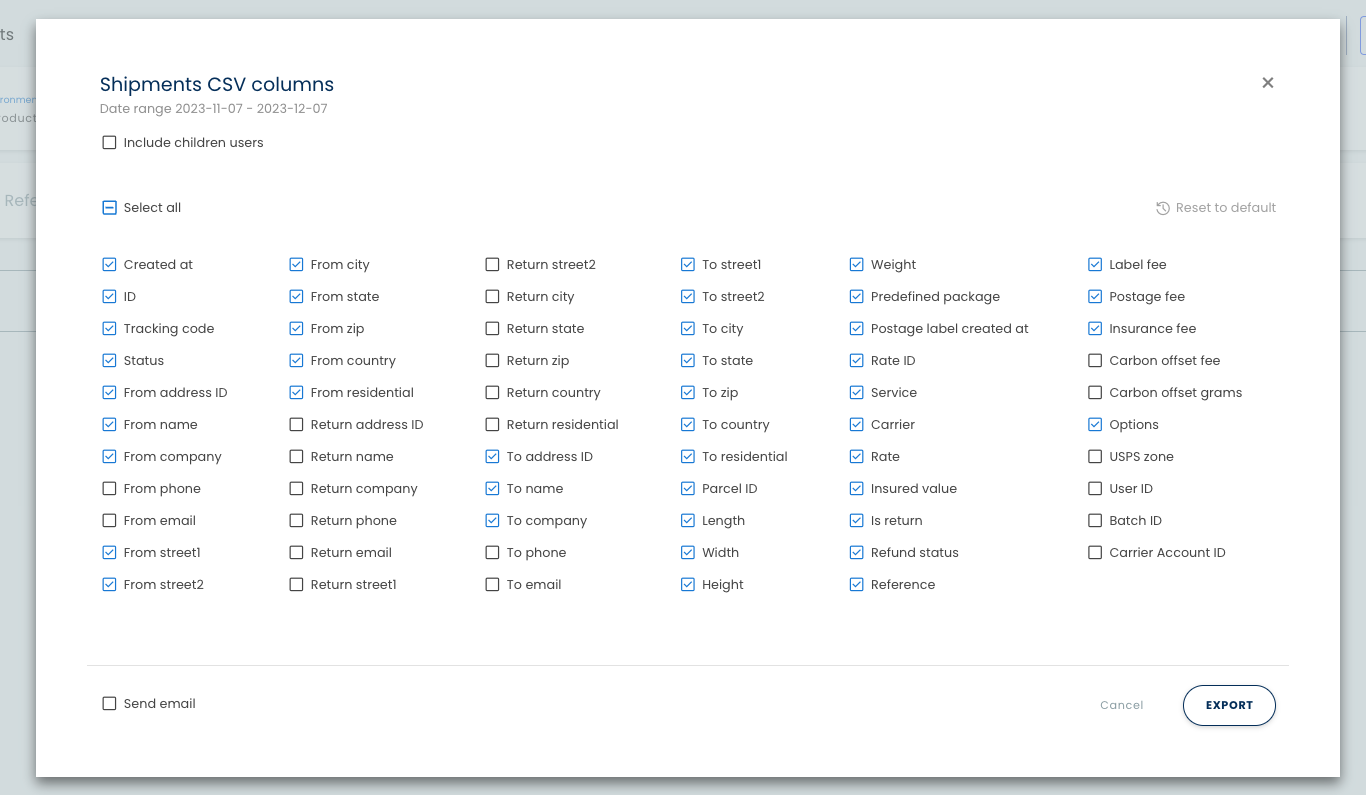1366x795 pixels.
Task: Uncheck the Created at column
Action: tap(109, 264)
